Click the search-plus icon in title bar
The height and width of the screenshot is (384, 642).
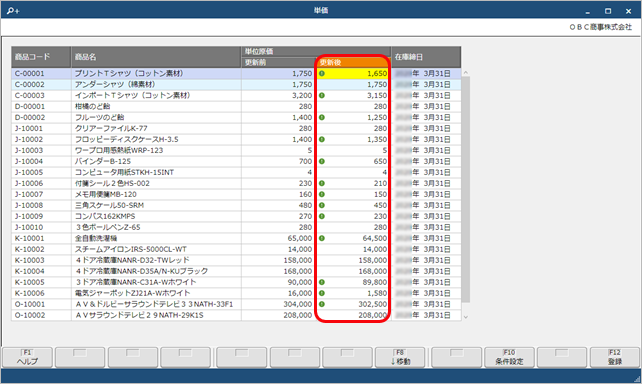click(x=13, y=11)
